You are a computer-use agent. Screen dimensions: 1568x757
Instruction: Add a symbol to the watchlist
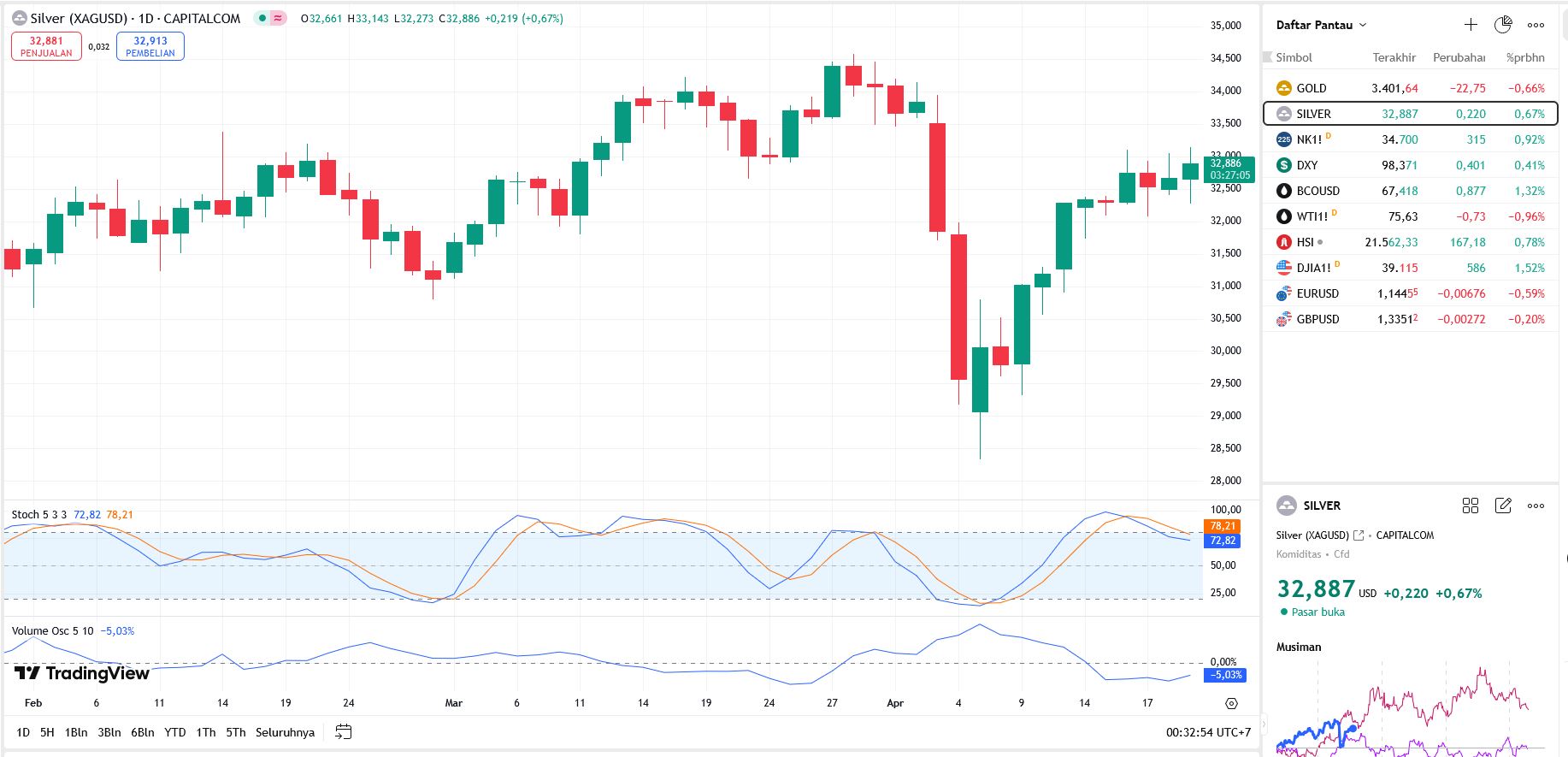click(1471, 25)
